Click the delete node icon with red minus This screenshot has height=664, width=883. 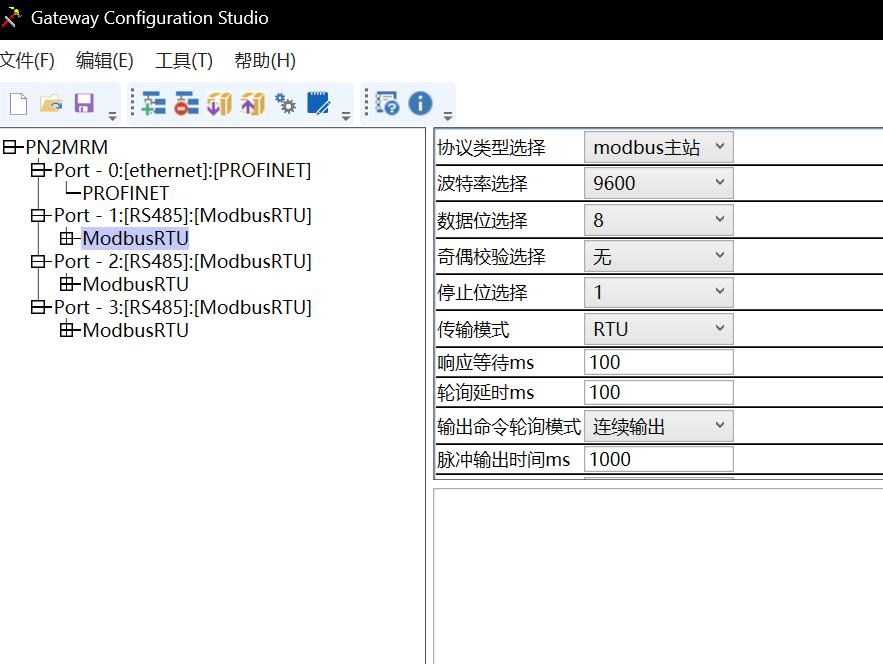pyautogui.click(x=186, y=104)
